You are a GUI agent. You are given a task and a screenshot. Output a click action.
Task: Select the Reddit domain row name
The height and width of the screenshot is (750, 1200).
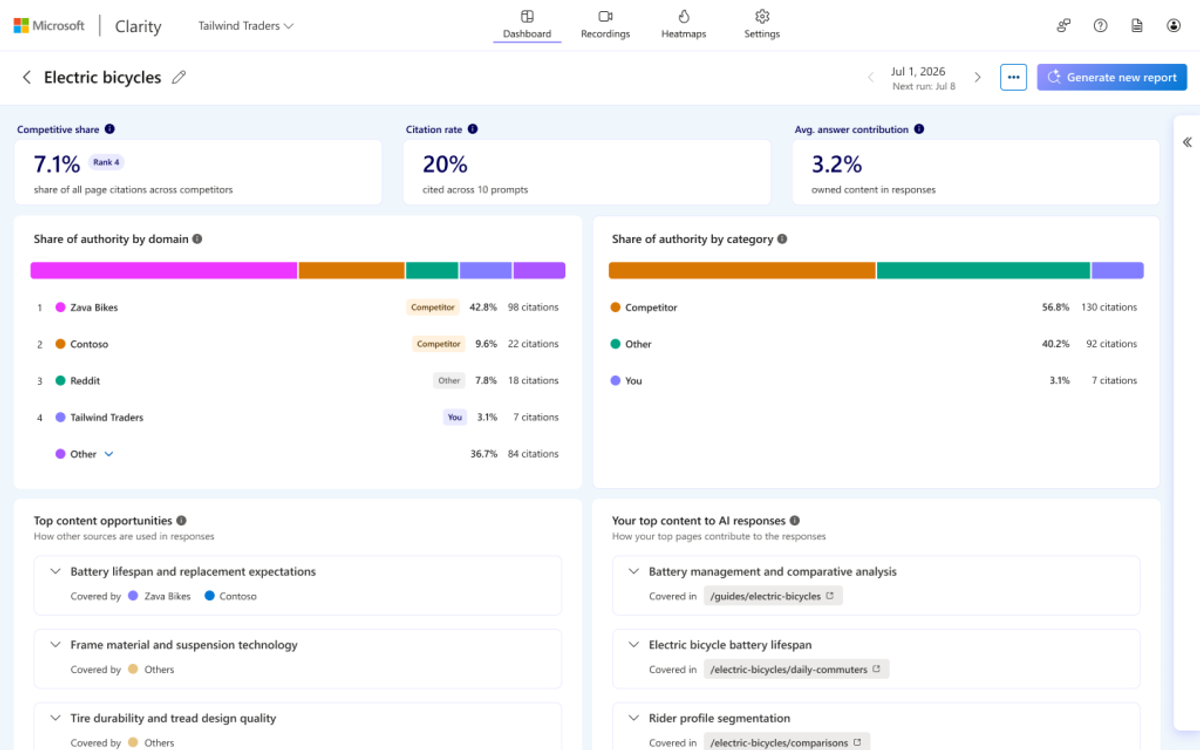[85, 381]
